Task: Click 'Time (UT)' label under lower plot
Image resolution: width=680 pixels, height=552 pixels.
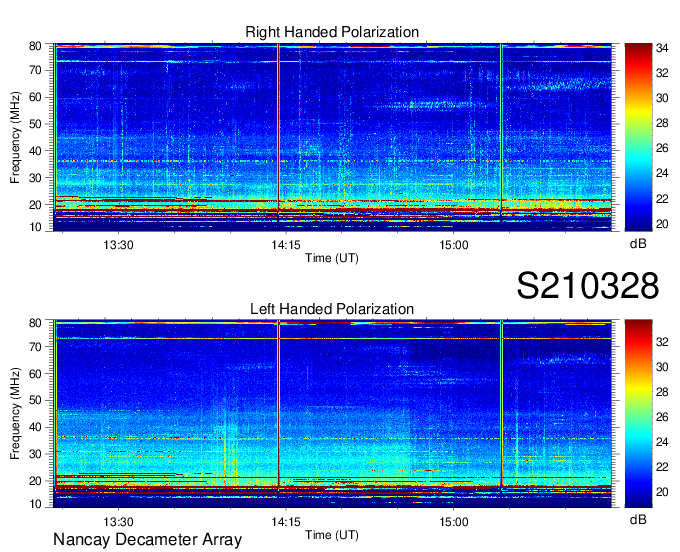Action: click(332, 535)
